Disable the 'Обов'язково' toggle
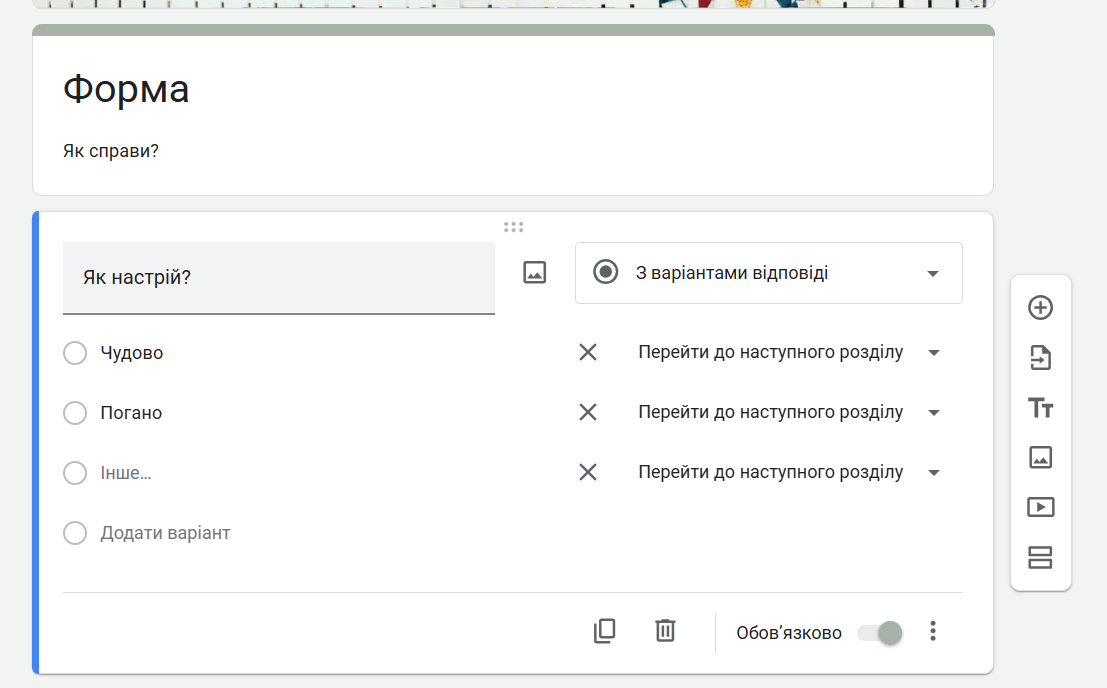Viewport: 1107px width, 688px height. [879, 632]
